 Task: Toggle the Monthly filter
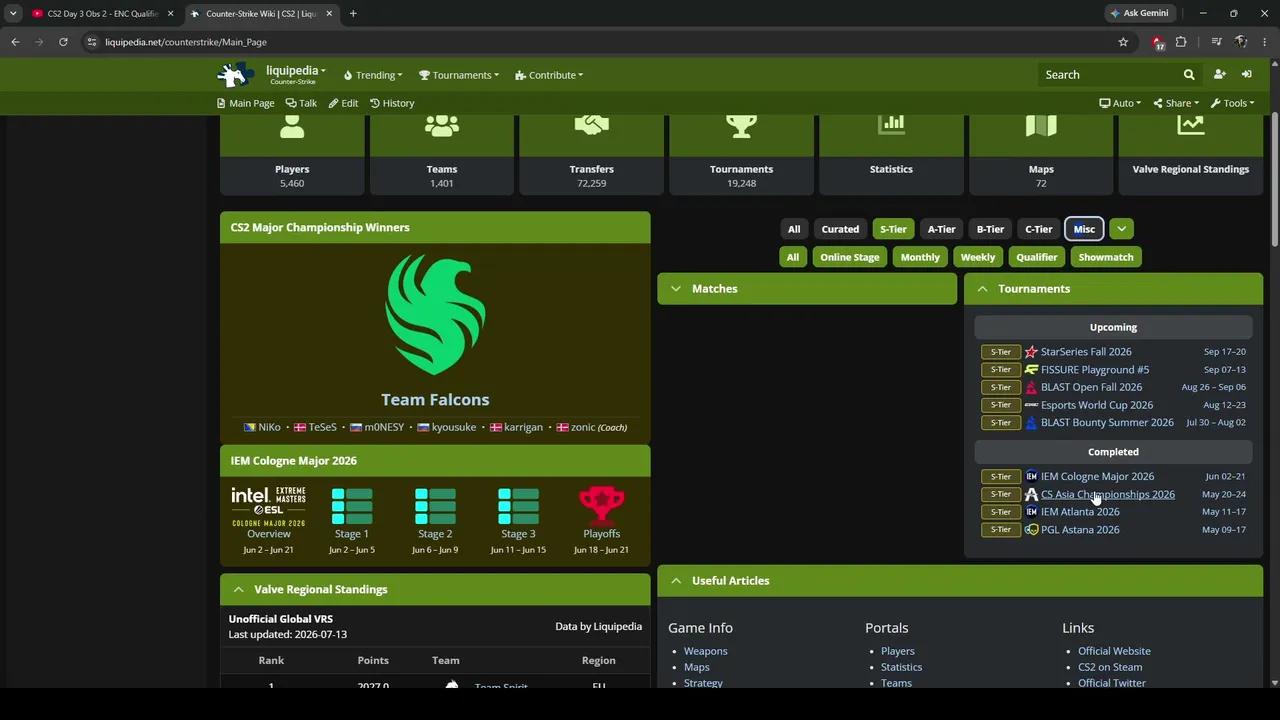[x=920, y=257]
